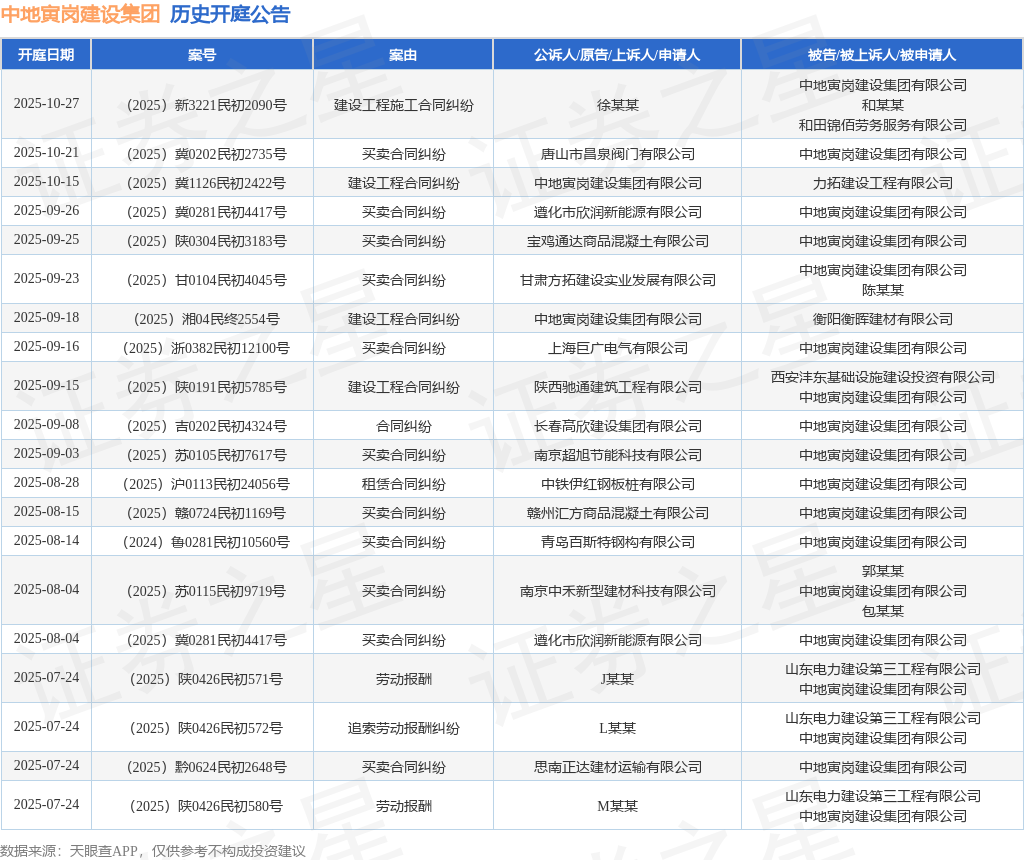
Task: Click case number (2025)甘0104民初4045号
Action: (206, 280)
